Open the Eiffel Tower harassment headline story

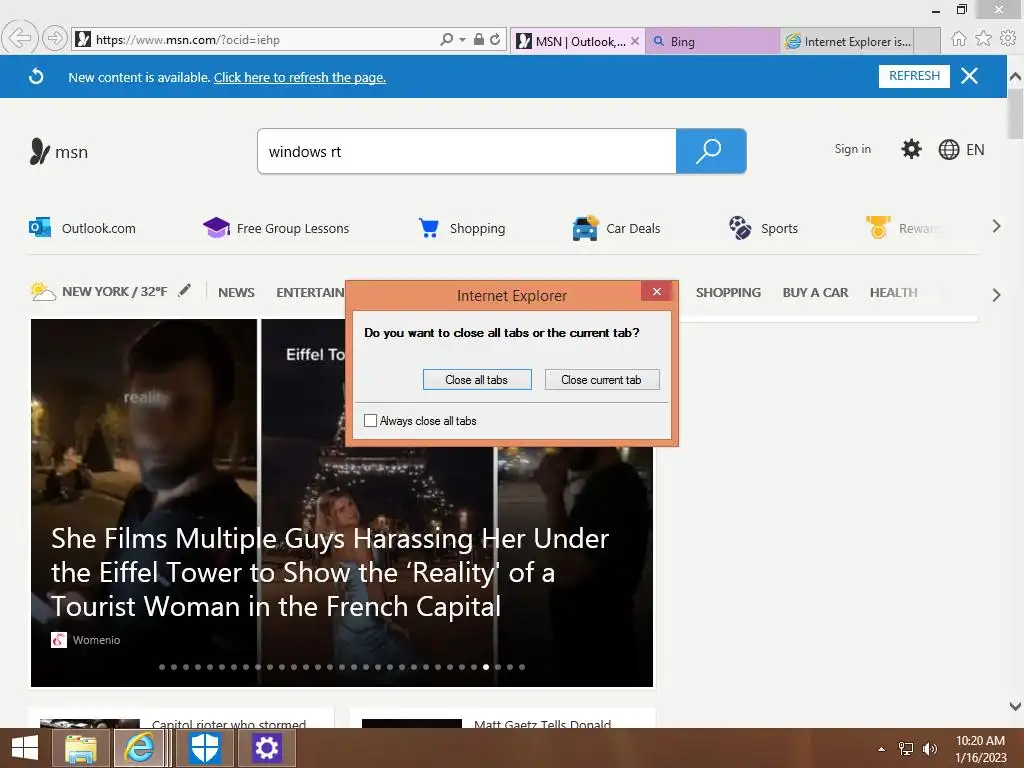click(330, 572)
